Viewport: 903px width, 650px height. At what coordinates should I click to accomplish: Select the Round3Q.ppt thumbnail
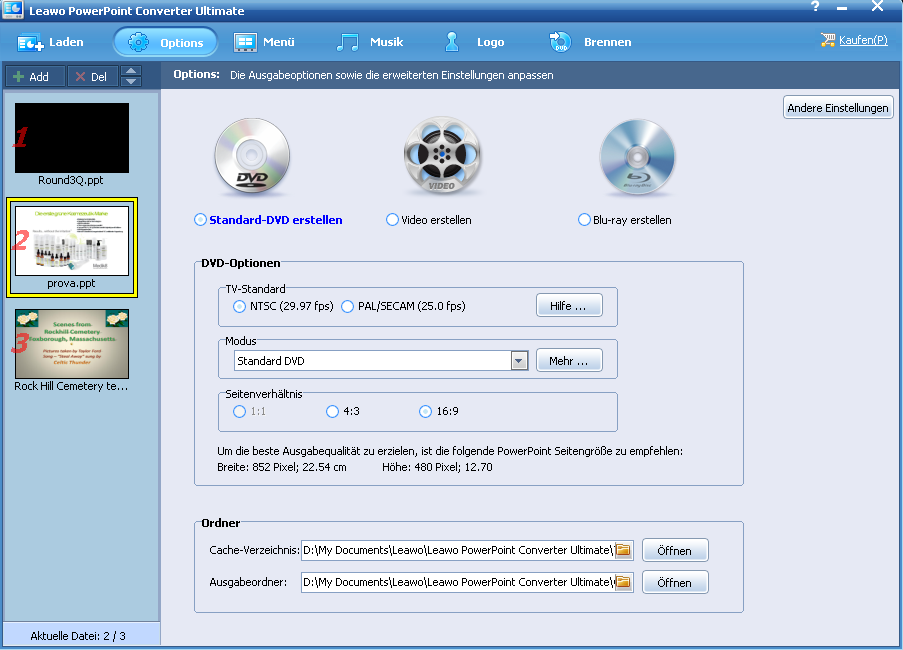tap(72, 138)
